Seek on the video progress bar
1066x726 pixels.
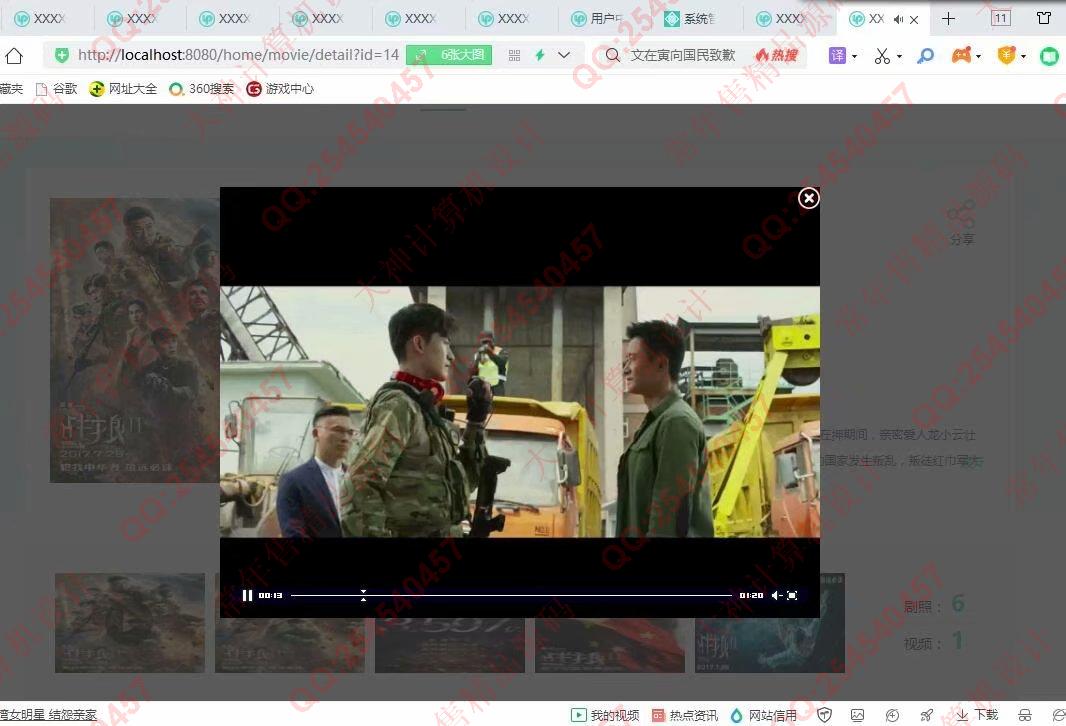511,595
